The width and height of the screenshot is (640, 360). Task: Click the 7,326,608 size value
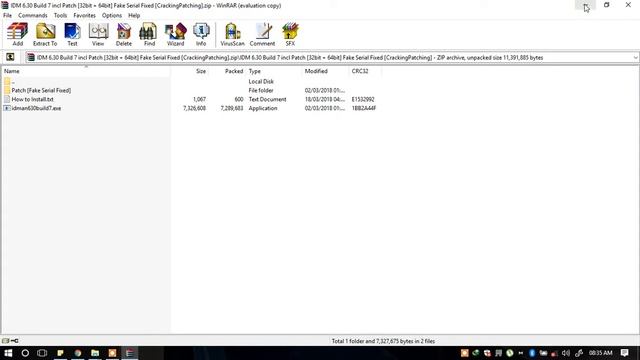tap(194, 108)
